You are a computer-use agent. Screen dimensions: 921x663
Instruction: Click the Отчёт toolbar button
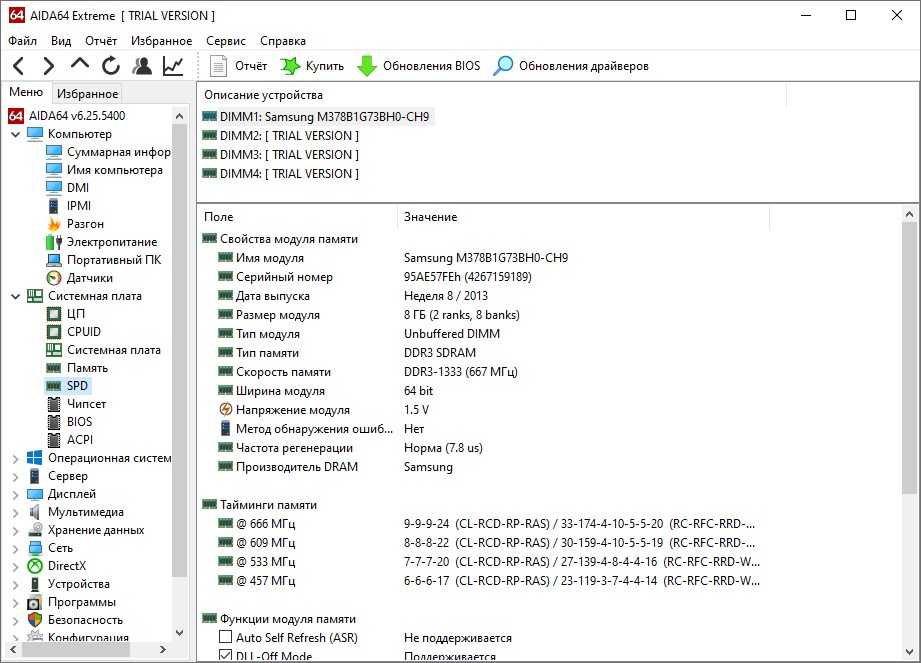[239, 66]
